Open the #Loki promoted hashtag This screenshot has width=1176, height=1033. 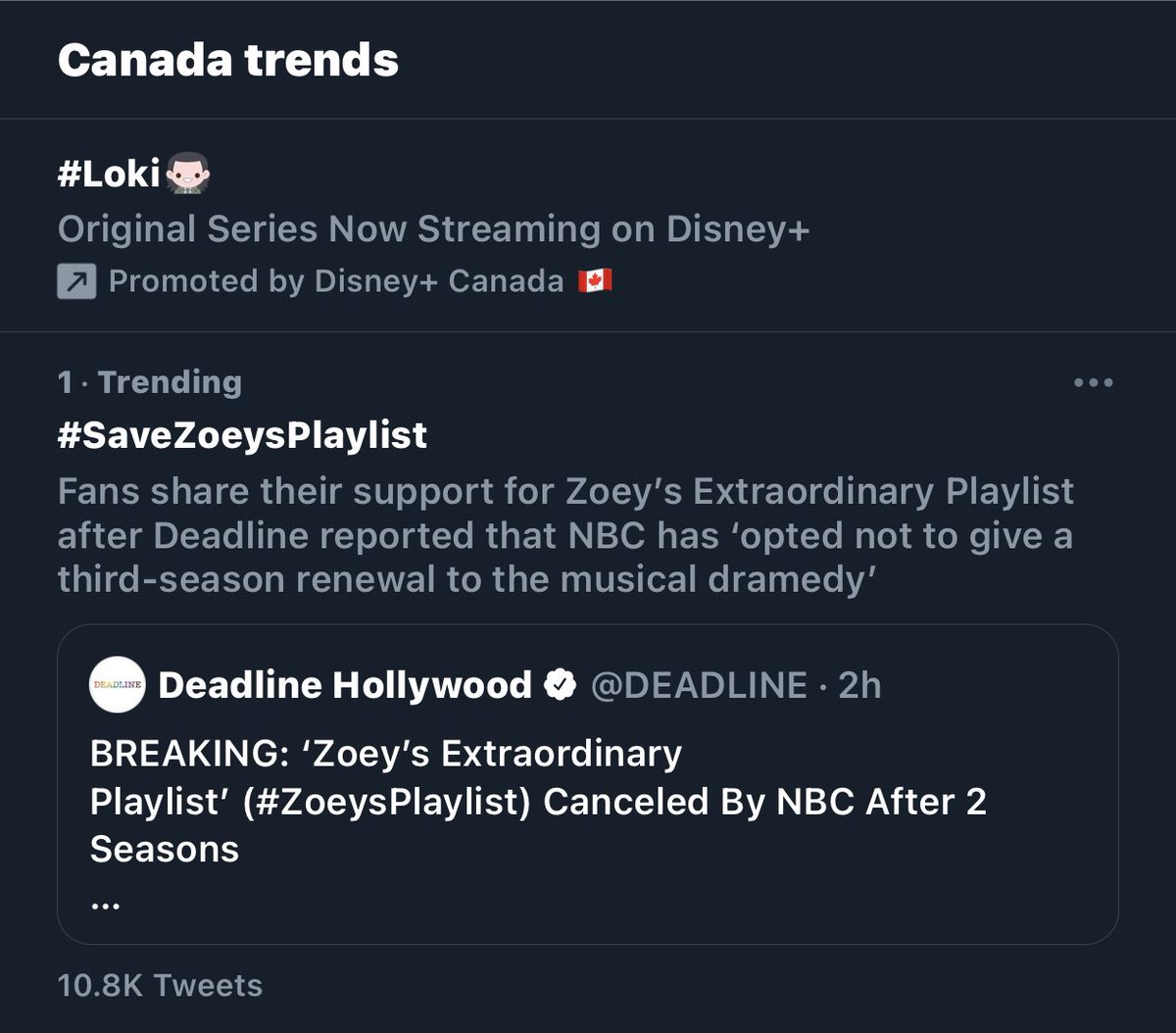coord(109,175)
